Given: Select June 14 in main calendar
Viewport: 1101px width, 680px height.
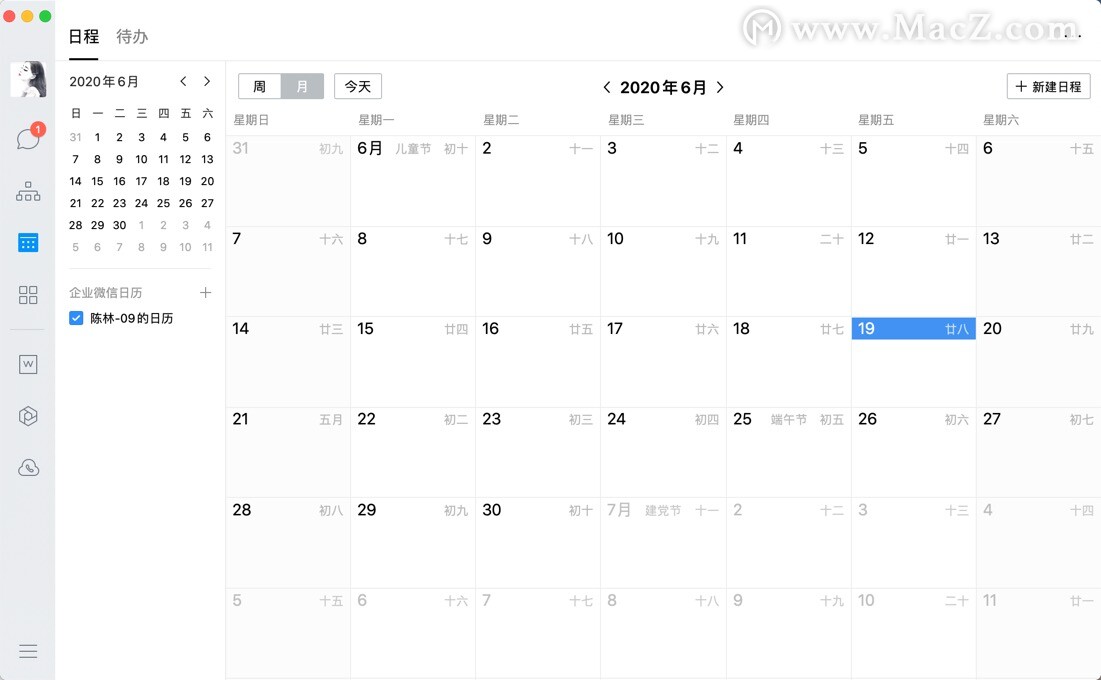Looking at the screenshot, I should click(x=288, y=362).
